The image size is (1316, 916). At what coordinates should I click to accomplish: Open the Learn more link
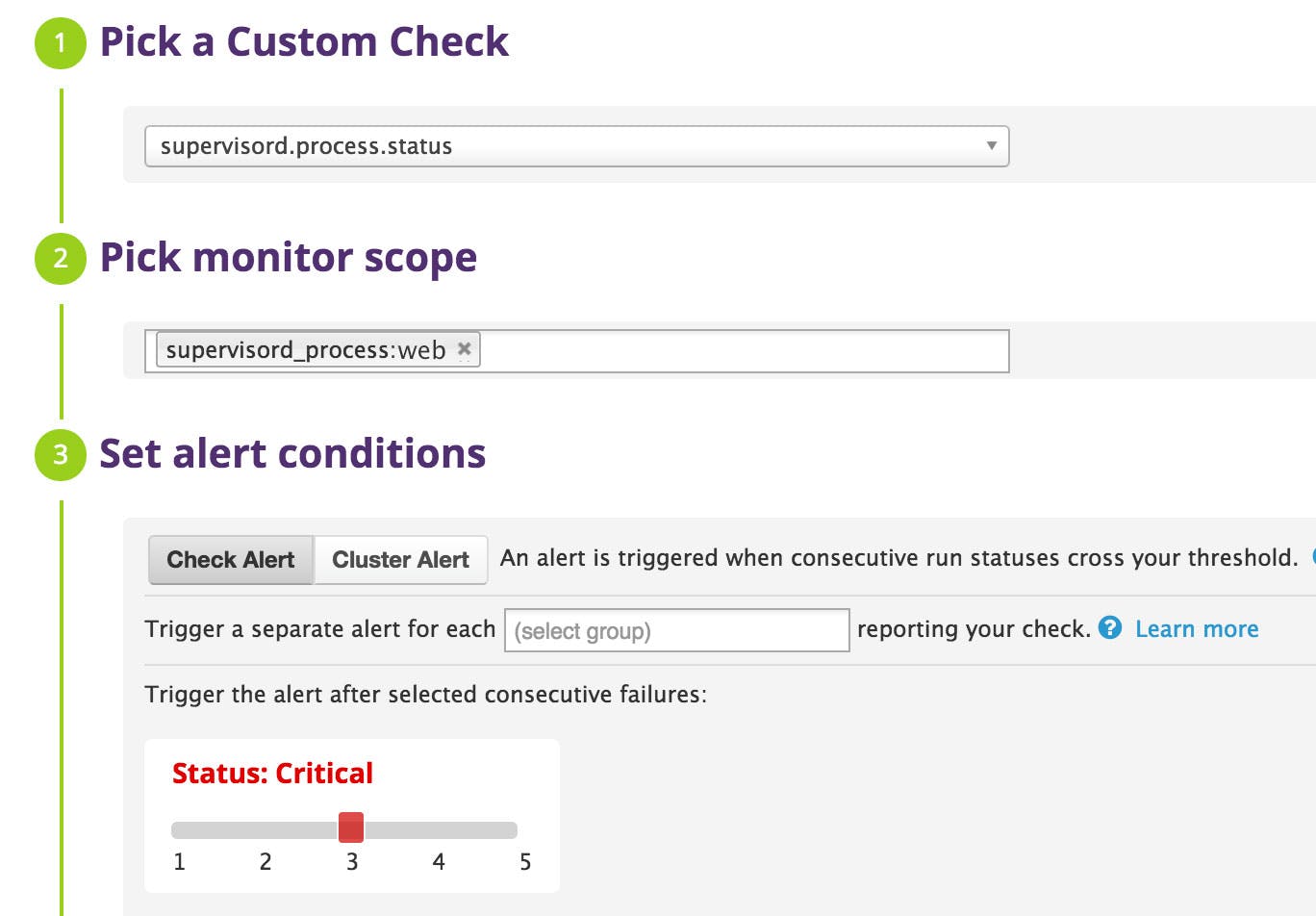[x=1196, y=628]
